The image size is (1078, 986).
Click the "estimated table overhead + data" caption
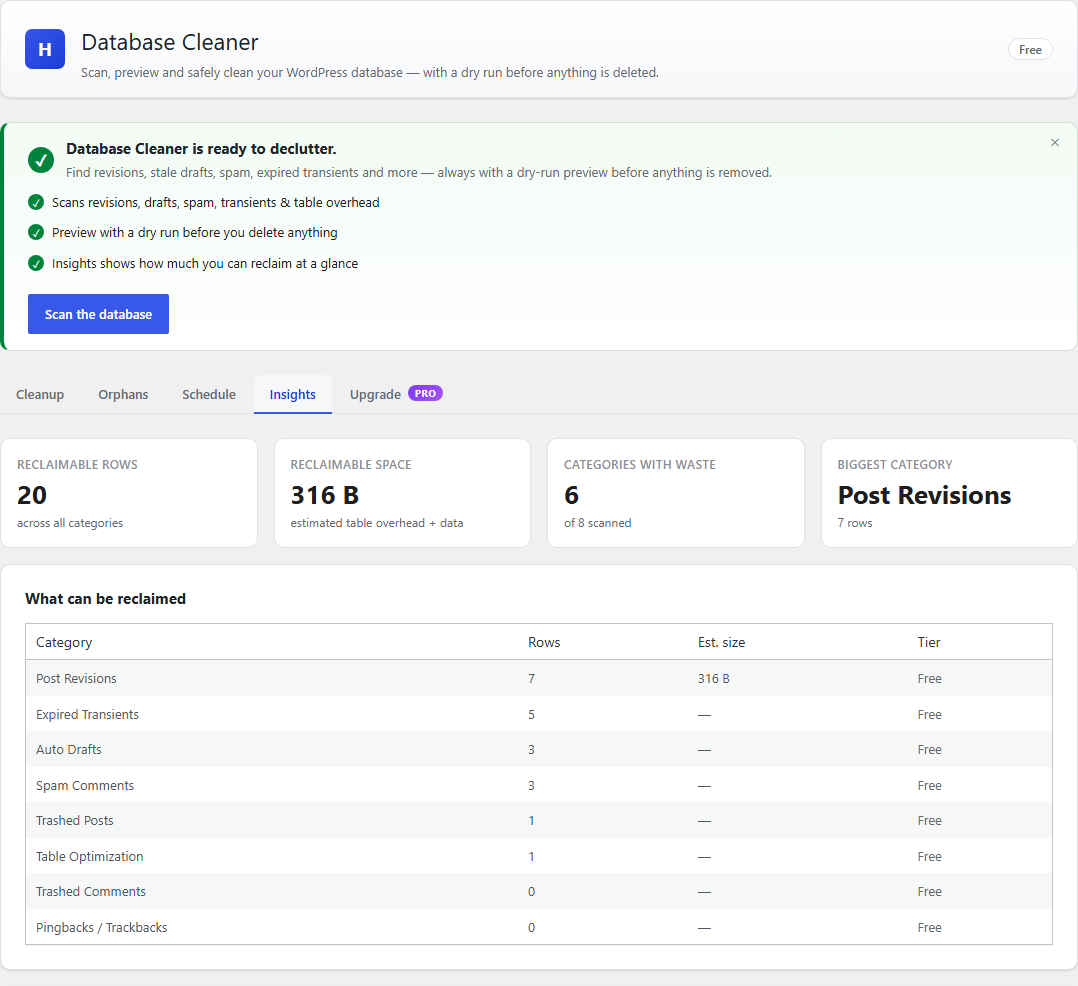(x=377, y=523)
